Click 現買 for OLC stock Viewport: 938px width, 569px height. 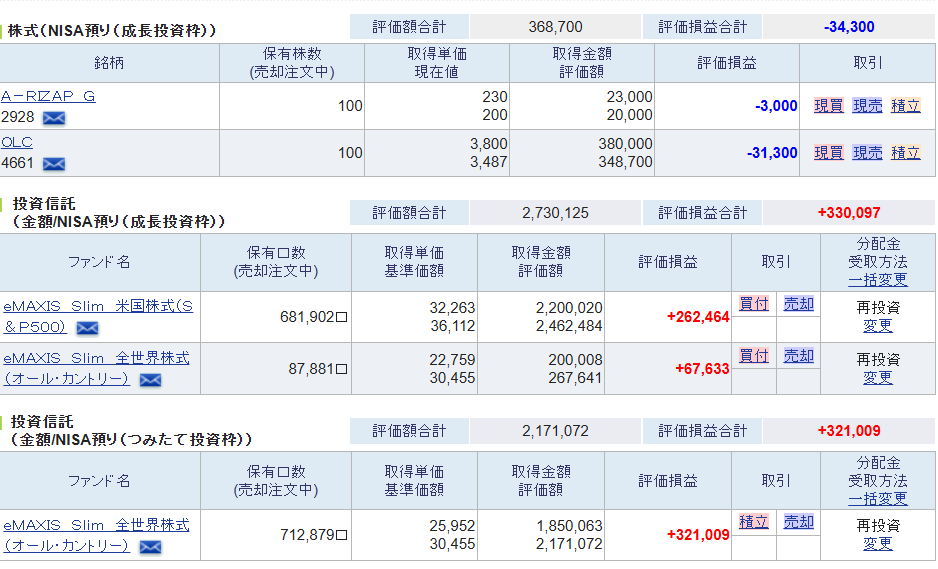(x=828, y=153)
